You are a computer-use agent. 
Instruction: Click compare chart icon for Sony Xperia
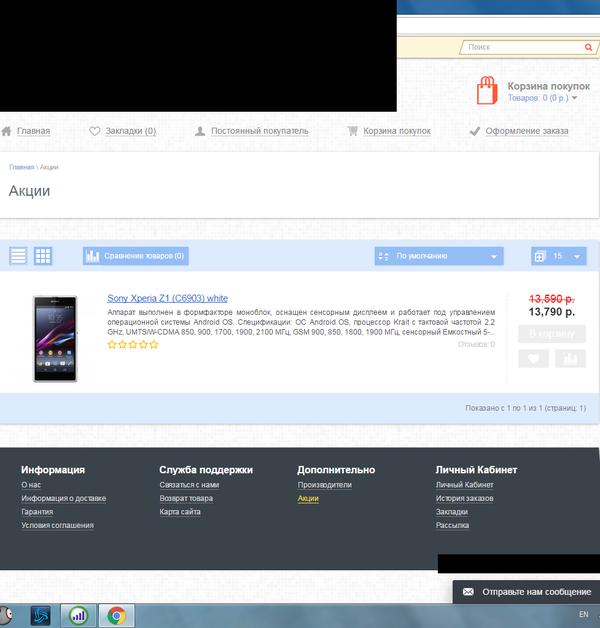pos(570,359)
